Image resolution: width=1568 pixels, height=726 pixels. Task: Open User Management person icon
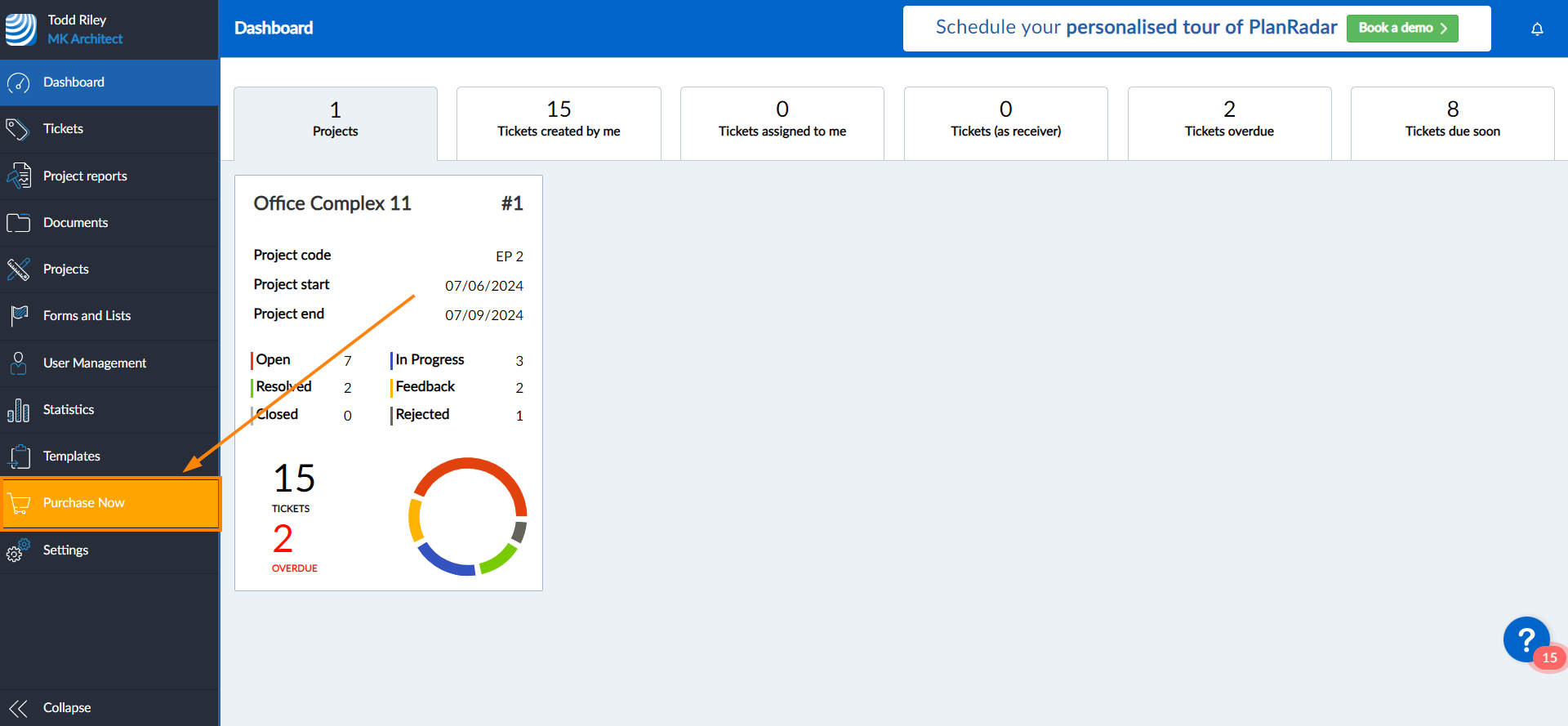coord(18,363)
